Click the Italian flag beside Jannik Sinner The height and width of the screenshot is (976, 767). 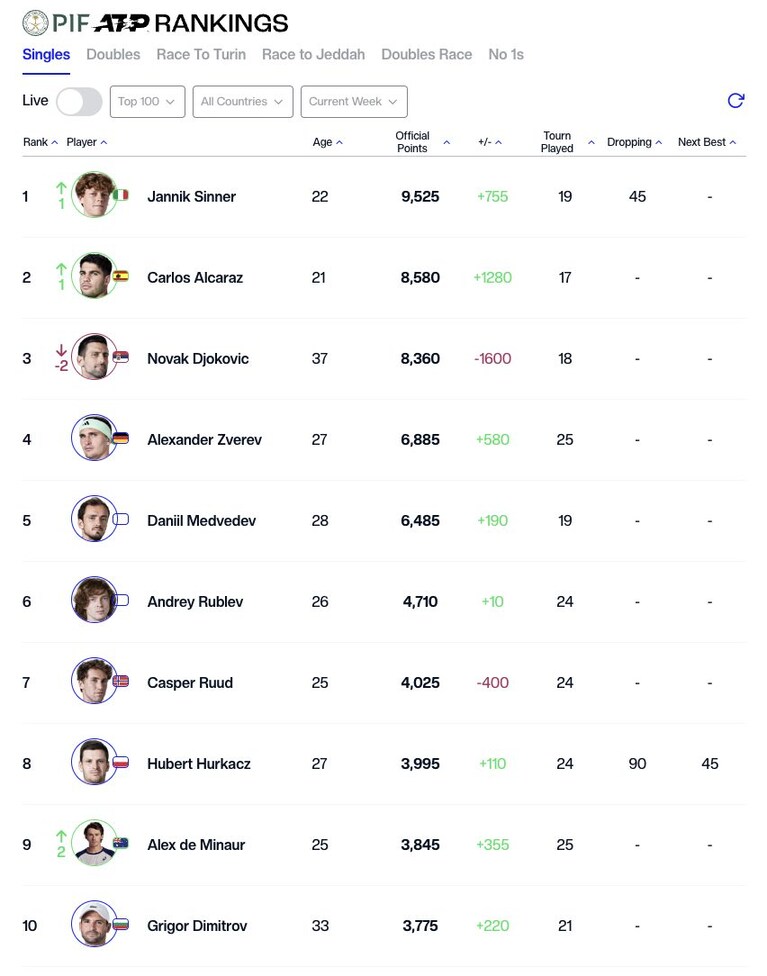point(121,195)
